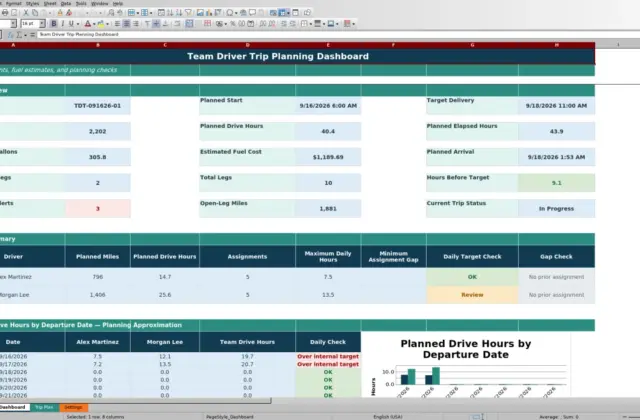Open the Styles menu

coord(32,3)
